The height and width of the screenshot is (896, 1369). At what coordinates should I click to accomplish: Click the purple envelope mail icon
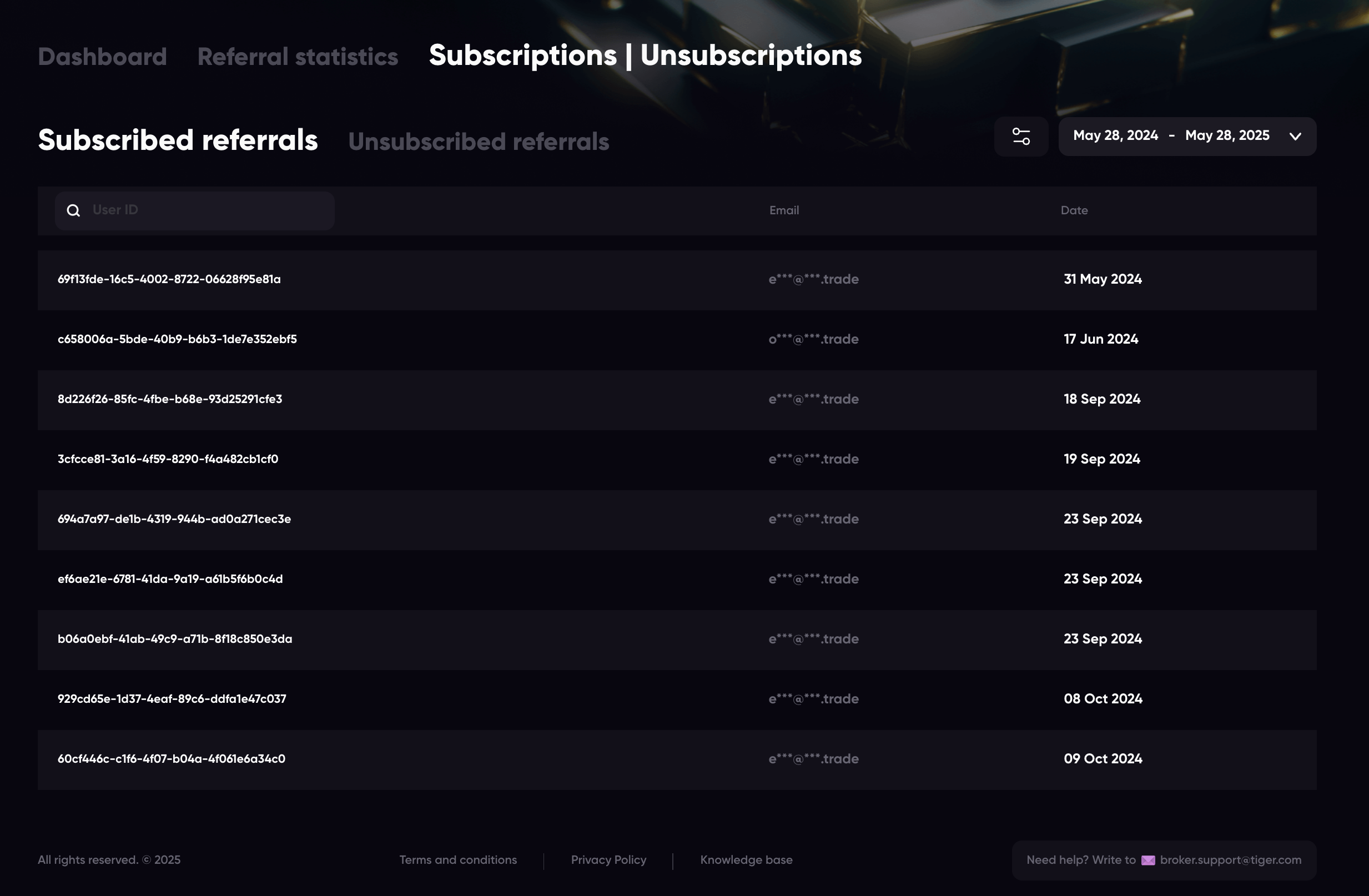click(x=1148, y=860)
